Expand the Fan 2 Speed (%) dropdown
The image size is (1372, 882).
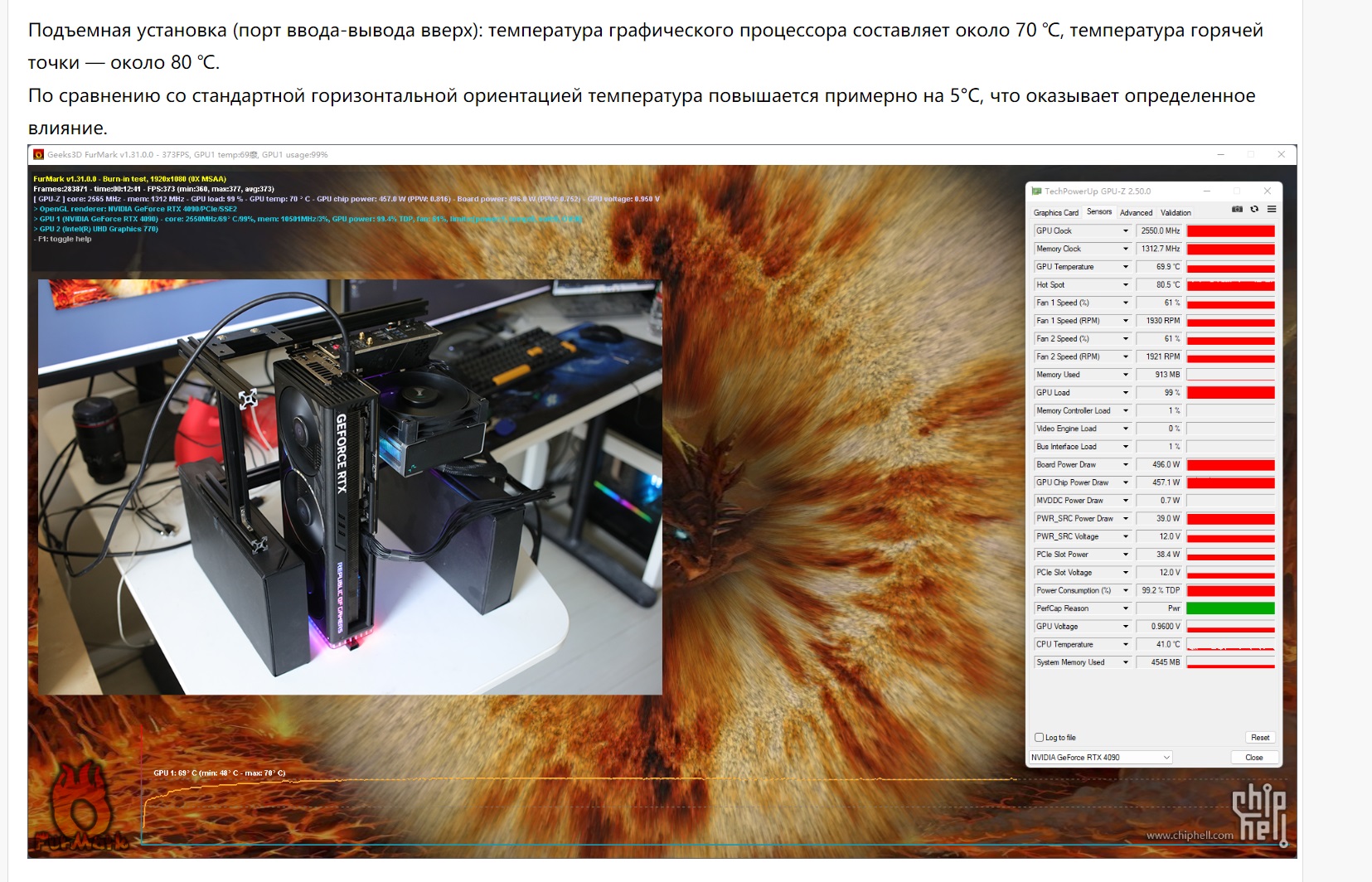pos(1126,339)
